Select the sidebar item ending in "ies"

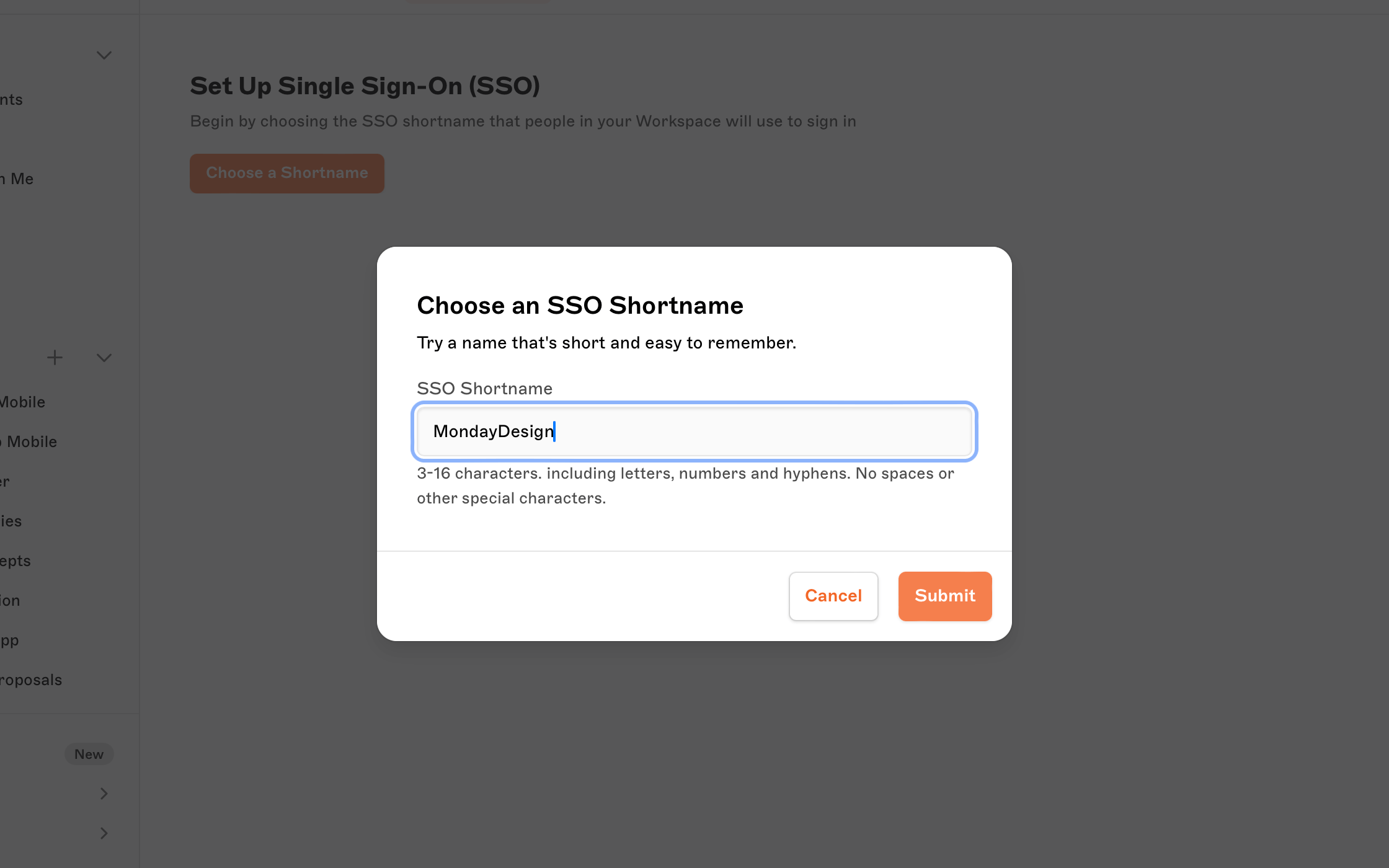11,521
